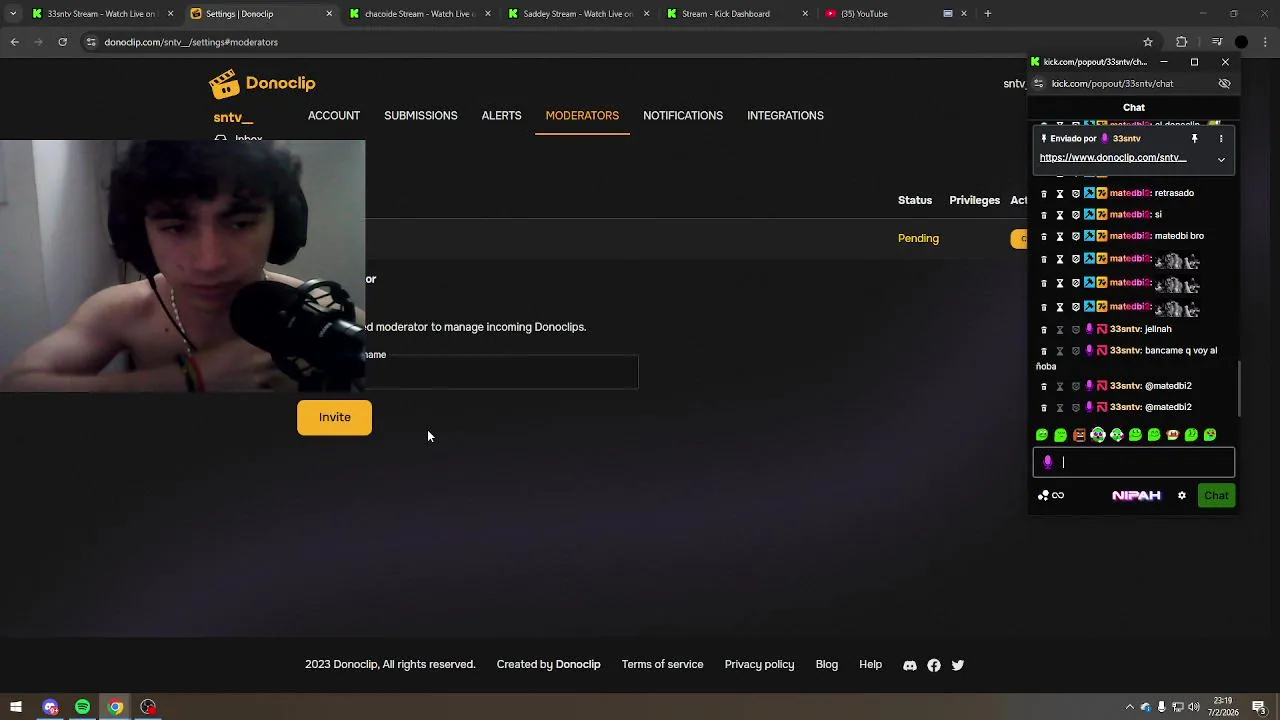Open Chrome from the taskbar
The image size is (1280, 720).
coord(116,708)
